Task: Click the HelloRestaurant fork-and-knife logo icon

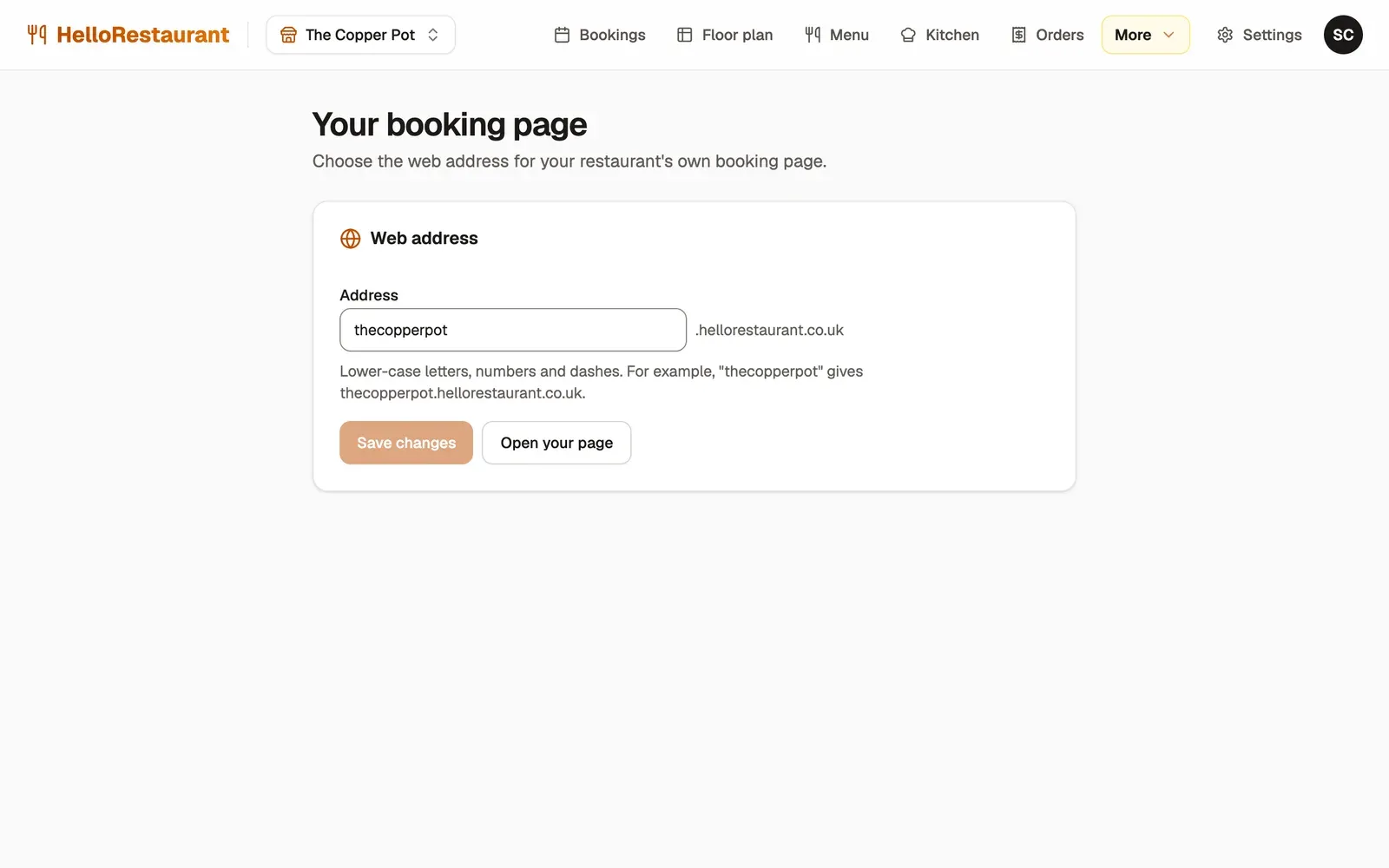Action: point(36,35)
